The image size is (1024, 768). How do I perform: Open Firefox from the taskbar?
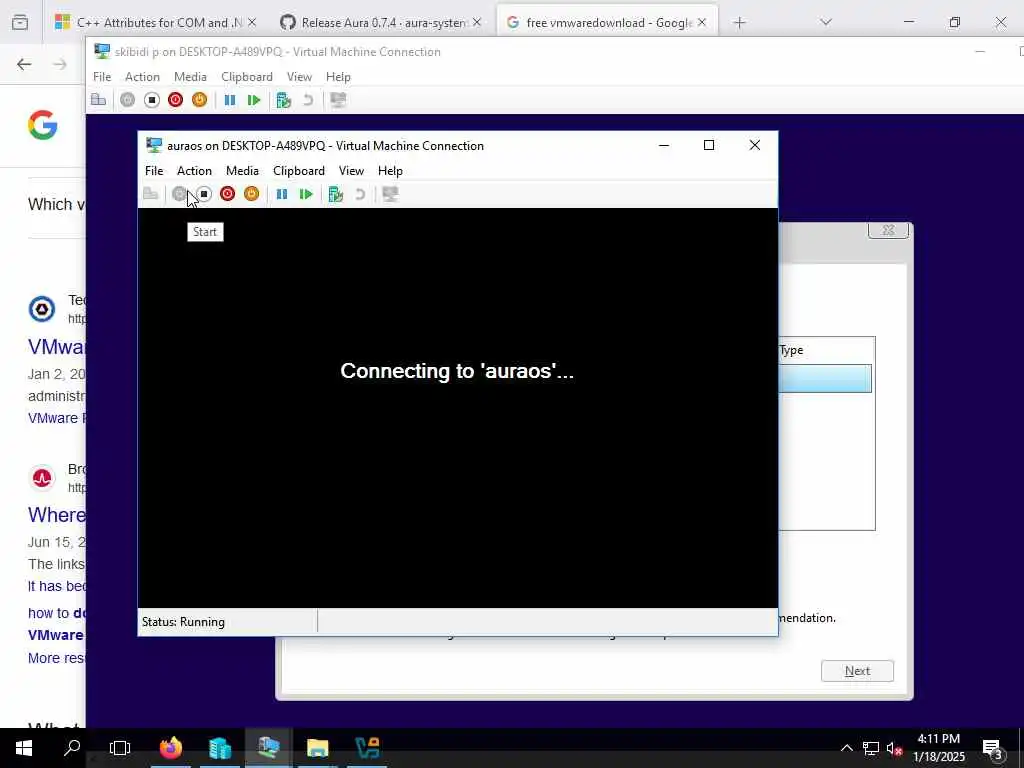click(x=171, y=748)
